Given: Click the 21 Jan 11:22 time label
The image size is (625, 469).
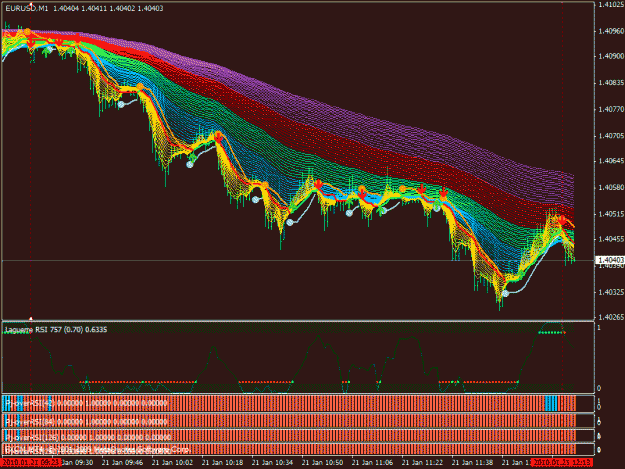Looking at the screenshot, I should tap(422, 463).
